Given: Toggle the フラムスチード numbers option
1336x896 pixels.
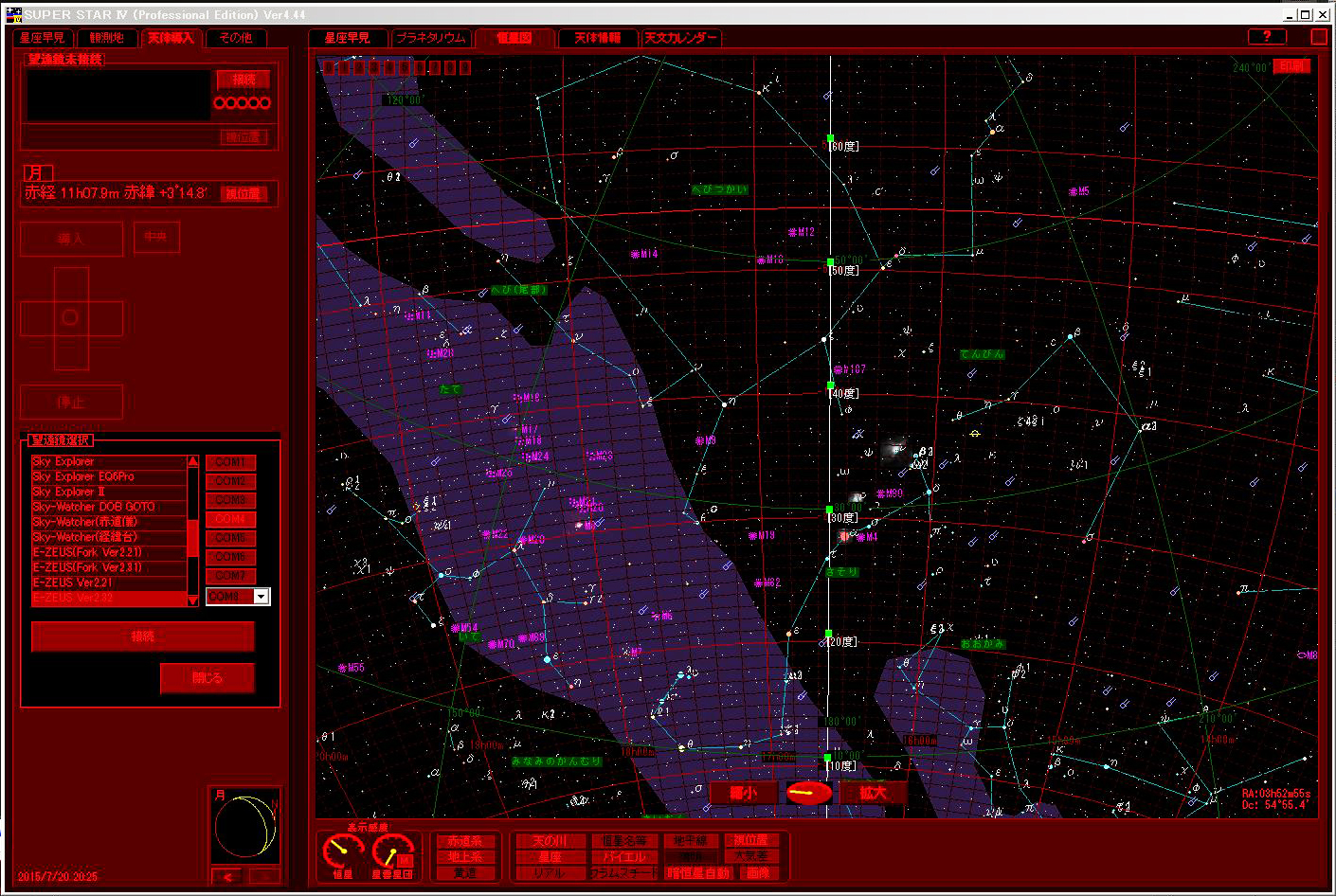Looking at the screenshot, I should pos(624,873).
